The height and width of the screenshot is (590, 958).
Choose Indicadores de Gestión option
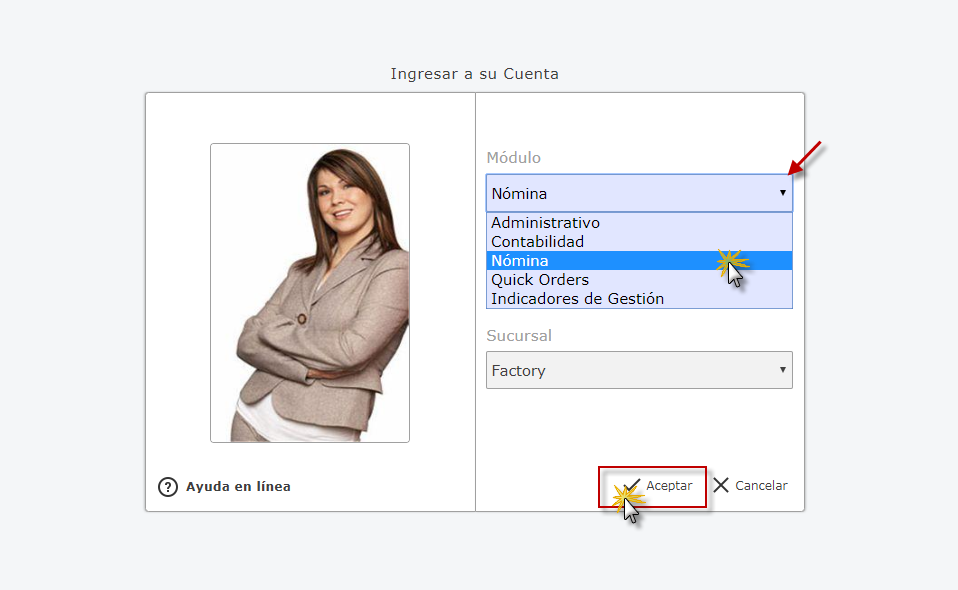[577, 299]
